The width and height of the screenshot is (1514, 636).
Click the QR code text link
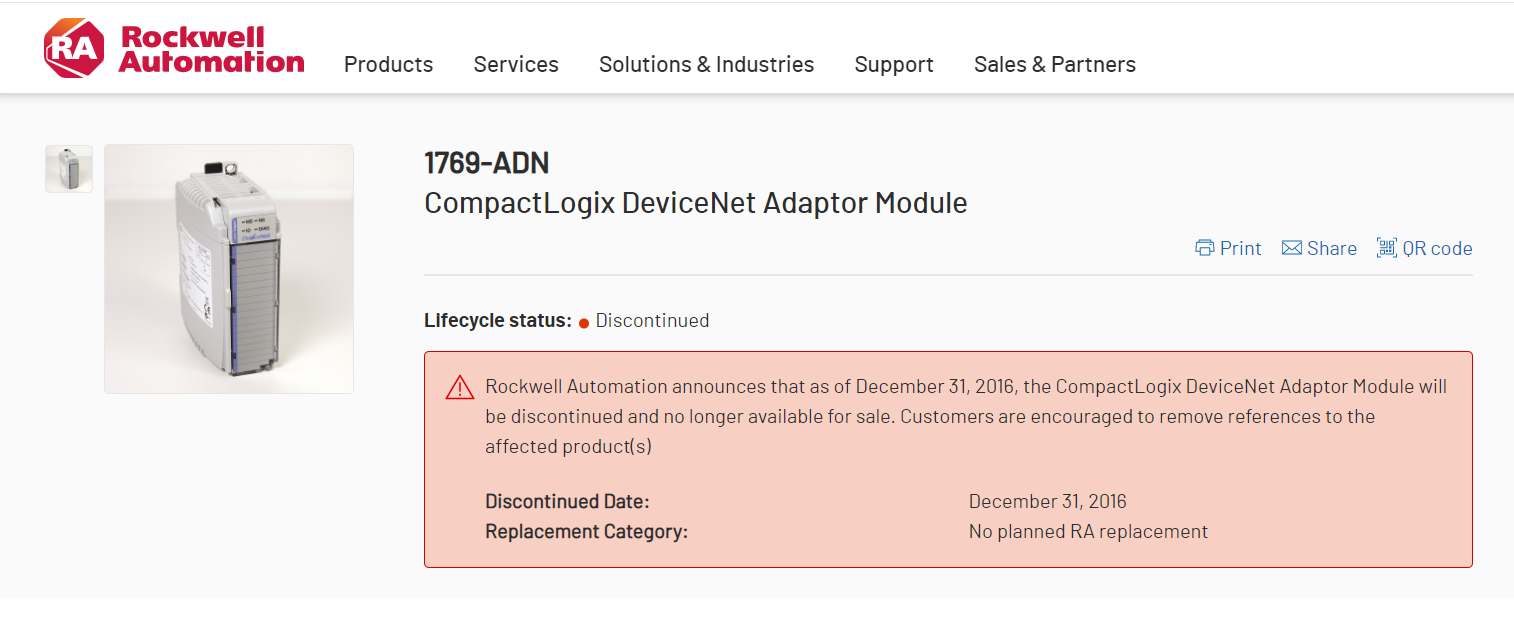pos(1437,248)
